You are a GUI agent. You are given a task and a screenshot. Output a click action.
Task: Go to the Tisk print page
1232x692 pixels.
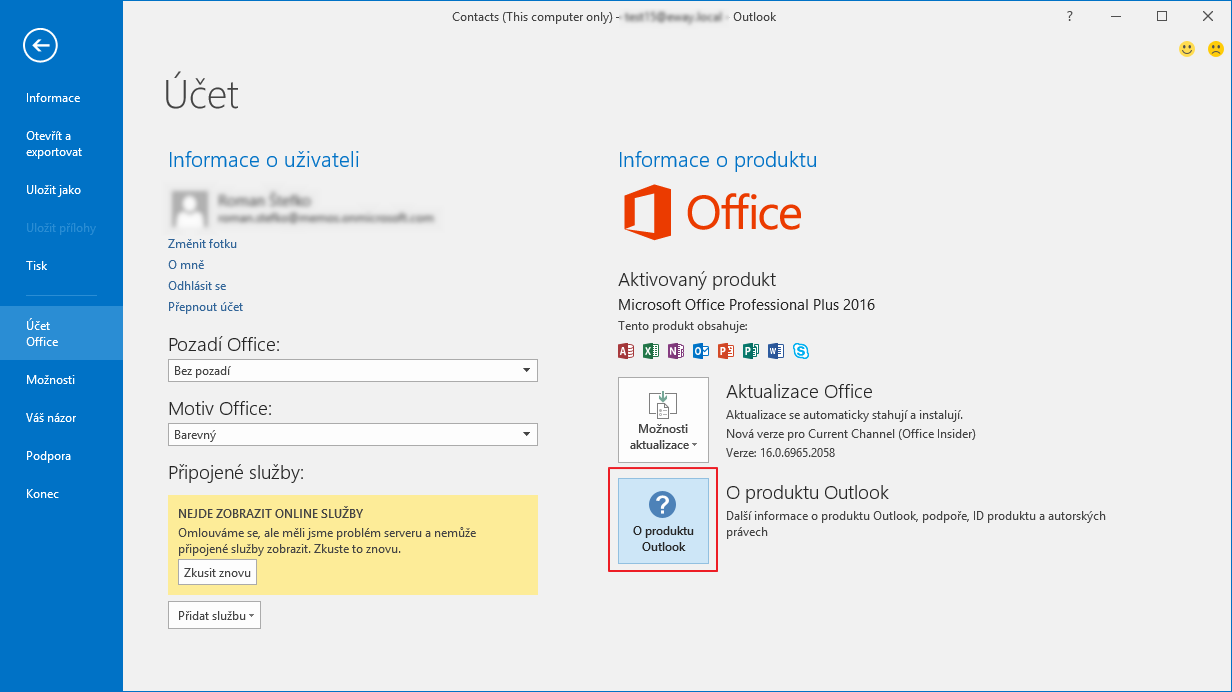point(61,266)
